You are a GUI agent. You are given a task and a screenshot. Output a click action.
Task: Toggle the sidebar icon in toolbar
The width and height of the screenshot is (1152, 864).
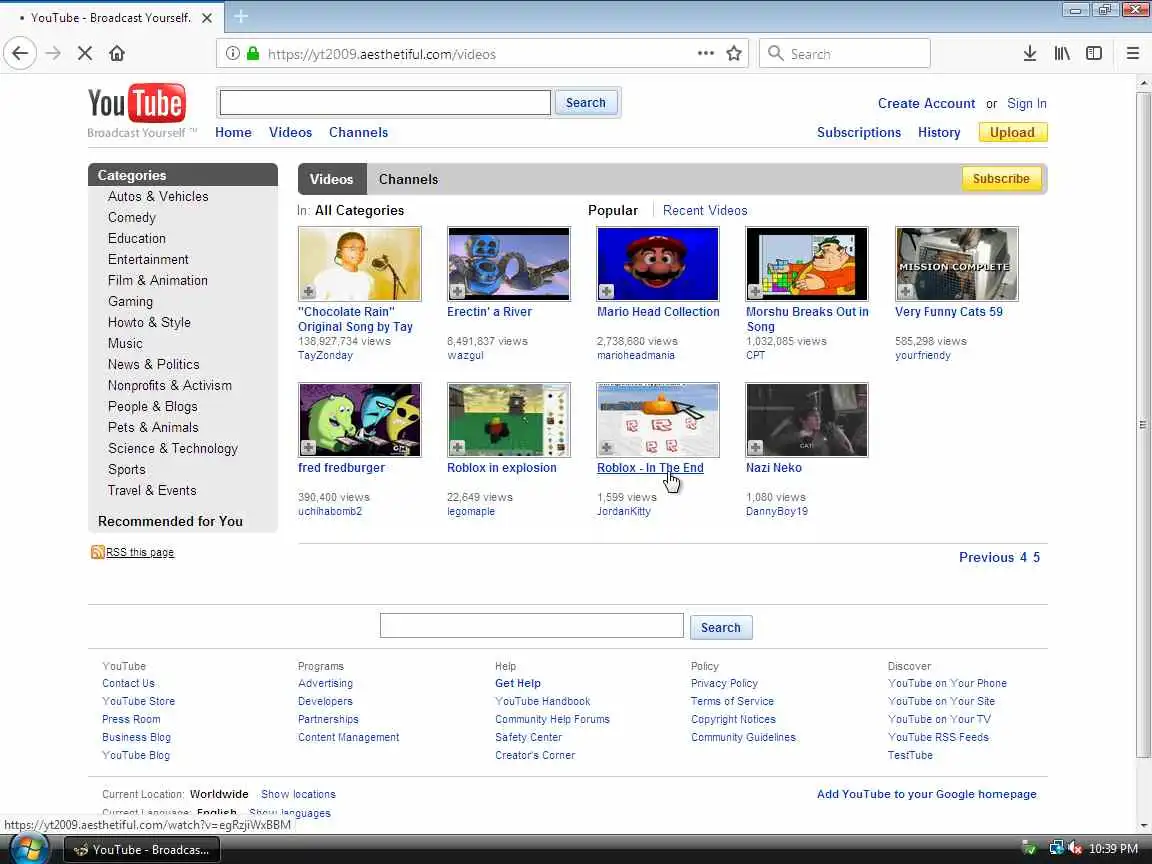click(1094, 53)
